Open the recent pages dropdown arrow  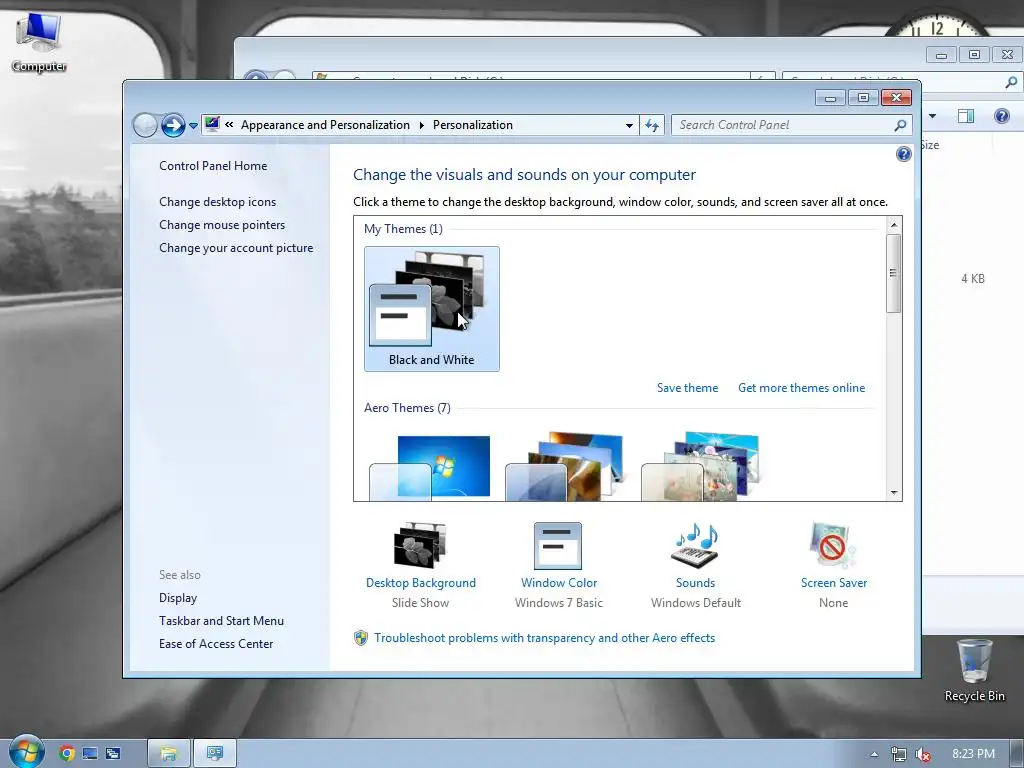[x=193, y=125]
